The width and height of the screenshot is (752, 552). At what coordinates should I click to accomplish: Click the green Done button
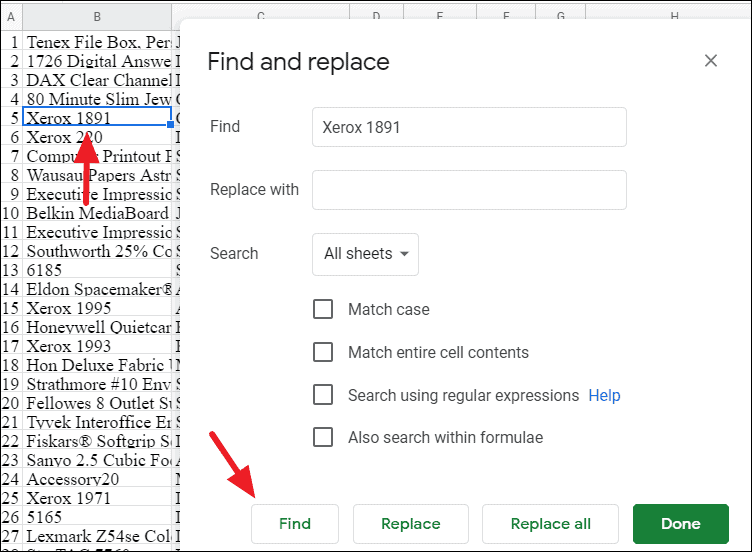coord(680,524)
